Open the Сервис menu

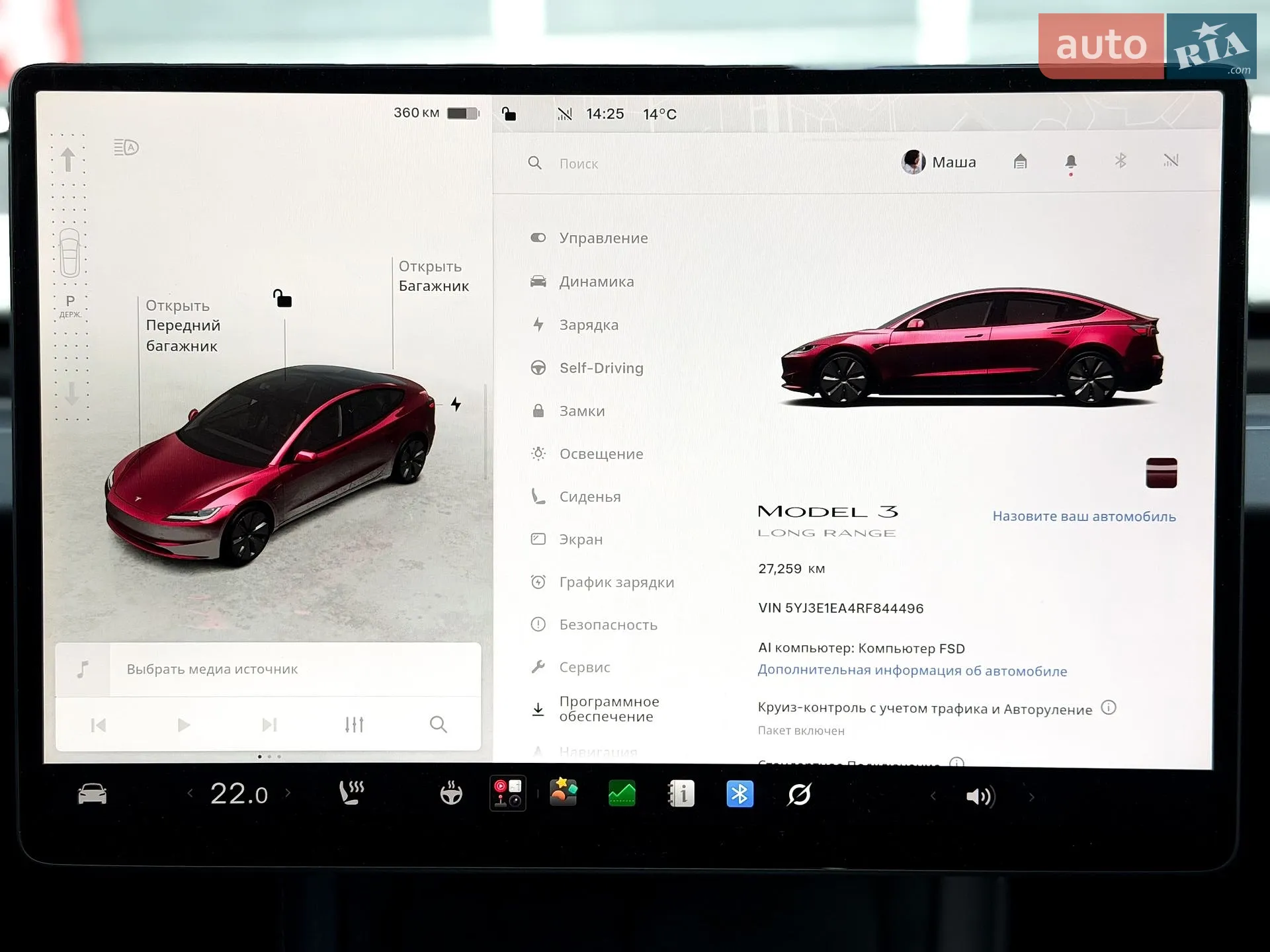570,667
